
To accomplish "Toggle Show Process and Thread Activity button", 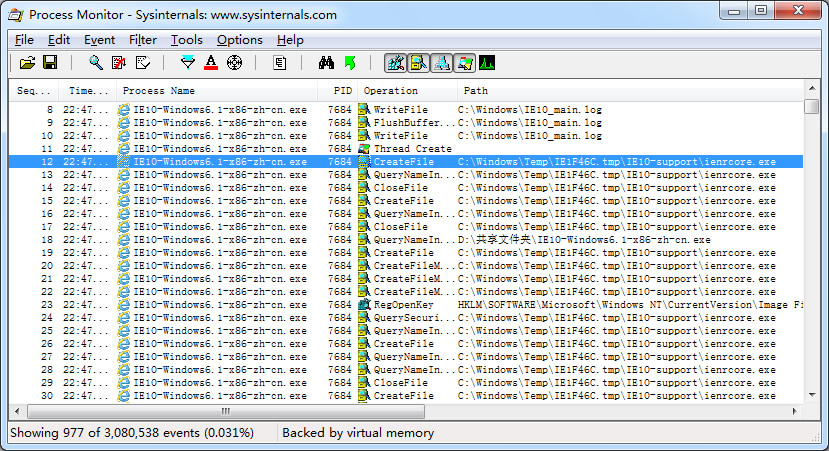I will coord(464,63).
